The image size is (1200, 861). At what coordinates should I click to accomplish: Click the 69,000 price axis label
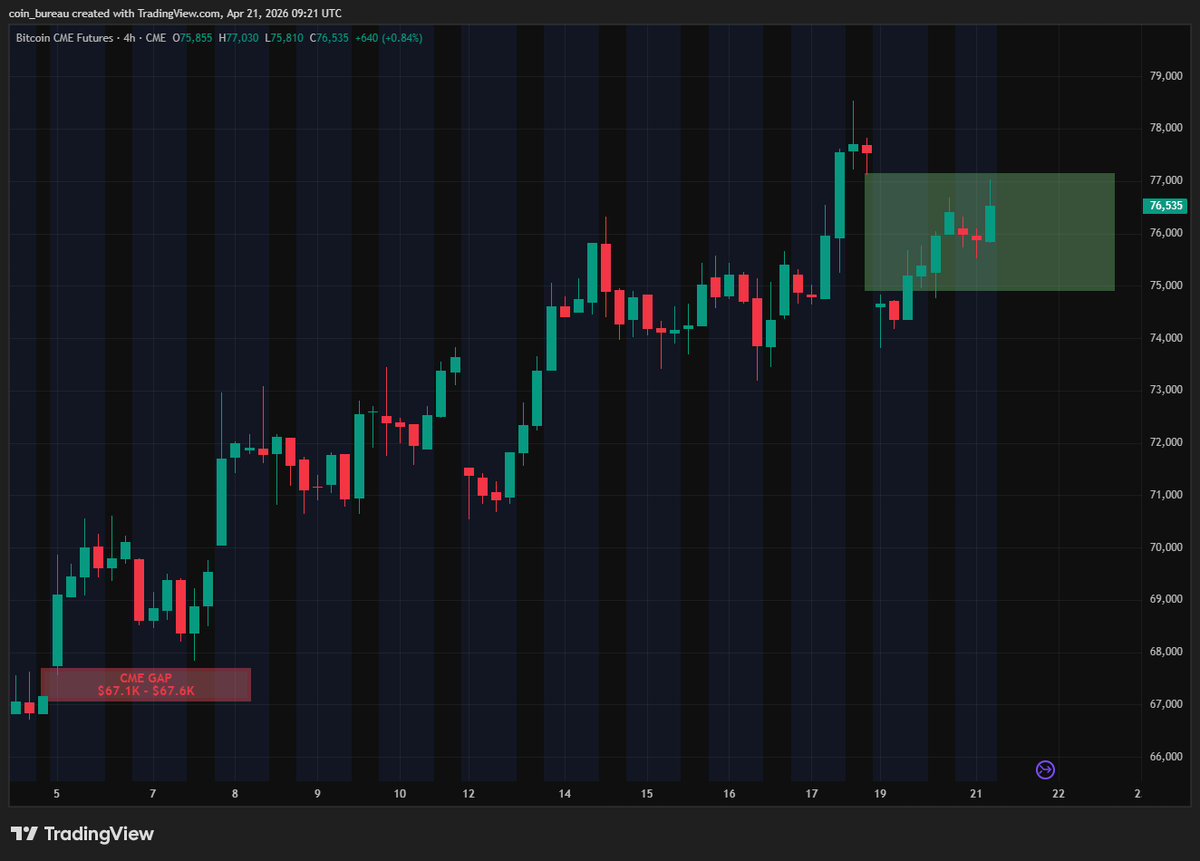[x=1167, y=599]
